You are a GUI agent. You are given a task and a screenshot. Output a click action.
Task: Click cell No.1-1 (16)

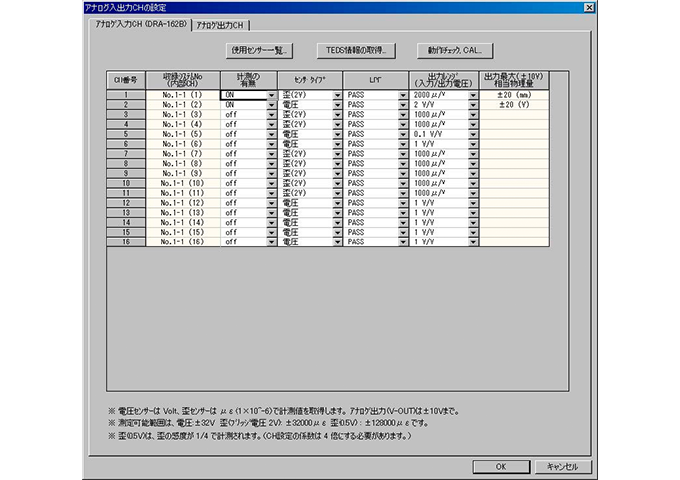point(183,242)
